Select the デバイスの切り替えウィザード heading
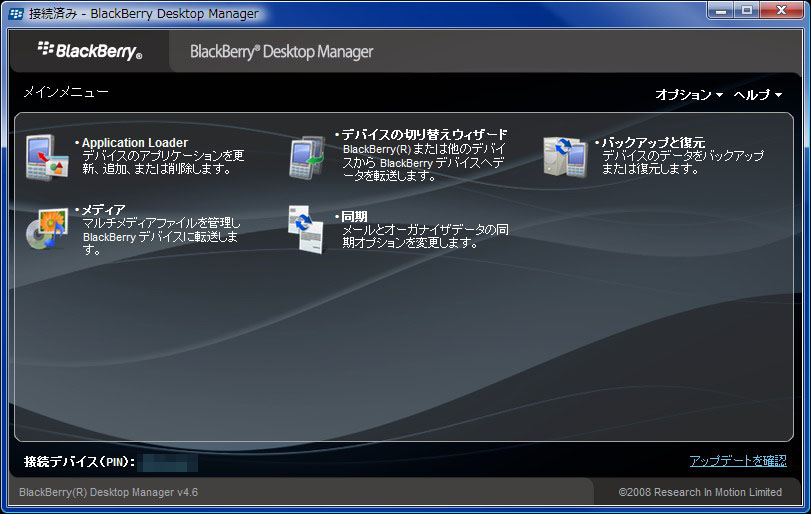Image resolution: width=811 pixels, height=514 pixels. [x=424, y=134]
